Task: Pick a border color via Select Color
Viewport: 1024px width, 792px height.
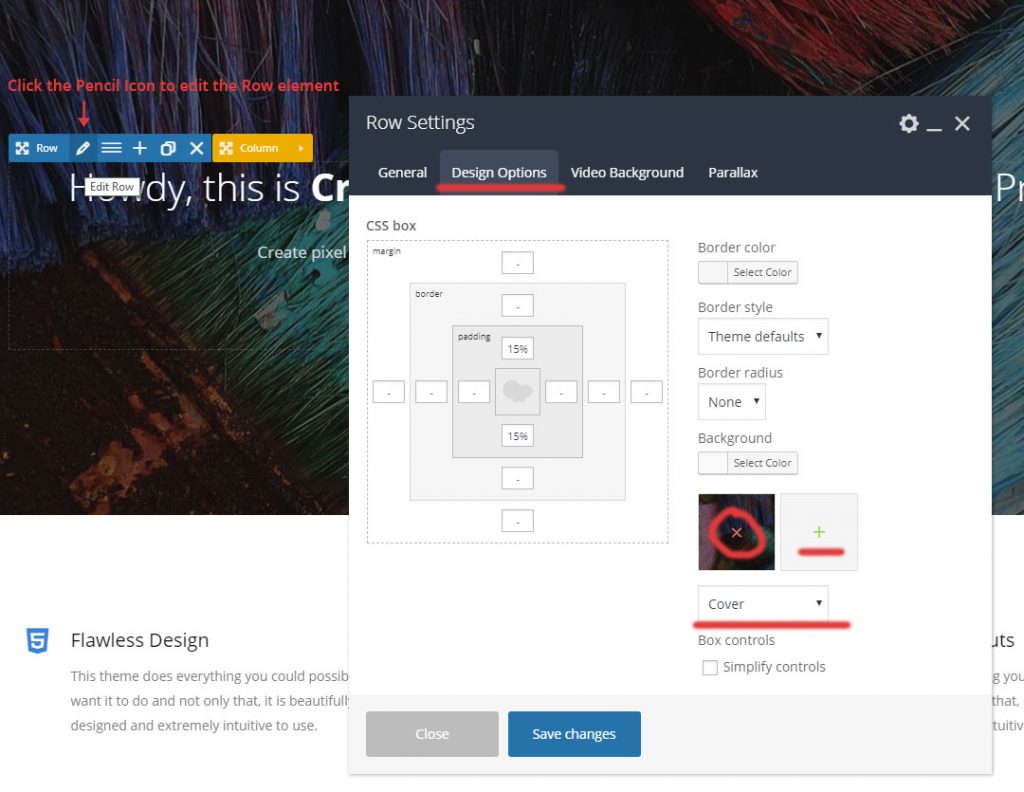Action: [748, 272]
